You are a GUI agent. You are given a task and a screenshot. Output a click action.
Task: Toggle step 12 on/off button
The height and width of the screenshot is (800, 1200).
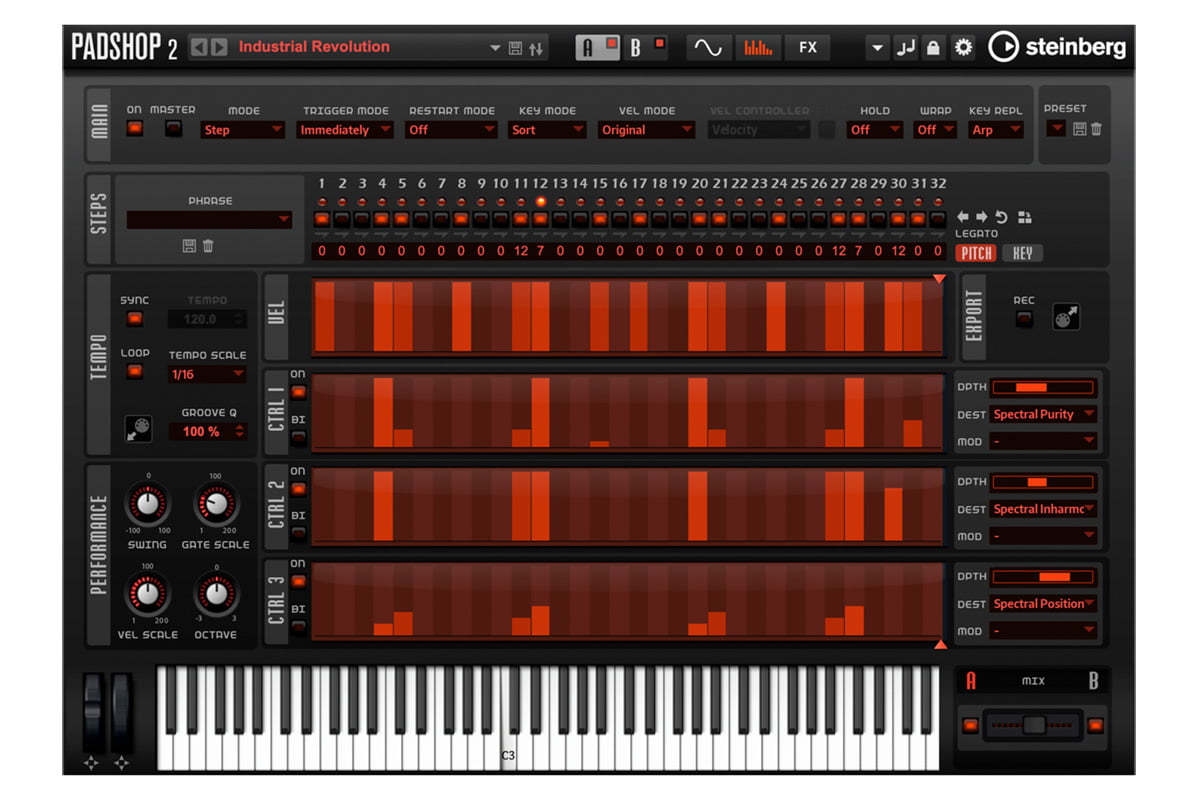[540, 218]
